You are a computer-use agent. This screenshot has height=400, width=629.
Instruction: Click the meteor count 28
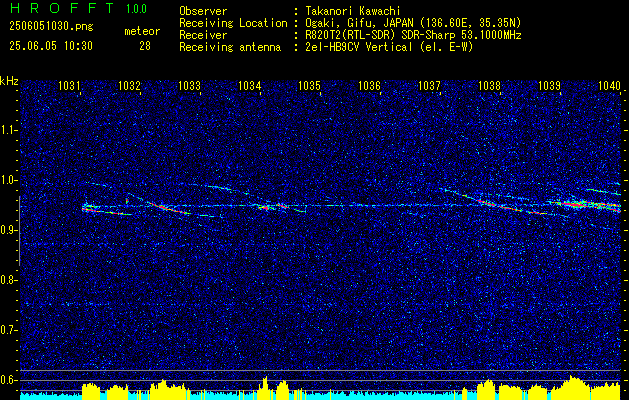[x=145, y=46]
